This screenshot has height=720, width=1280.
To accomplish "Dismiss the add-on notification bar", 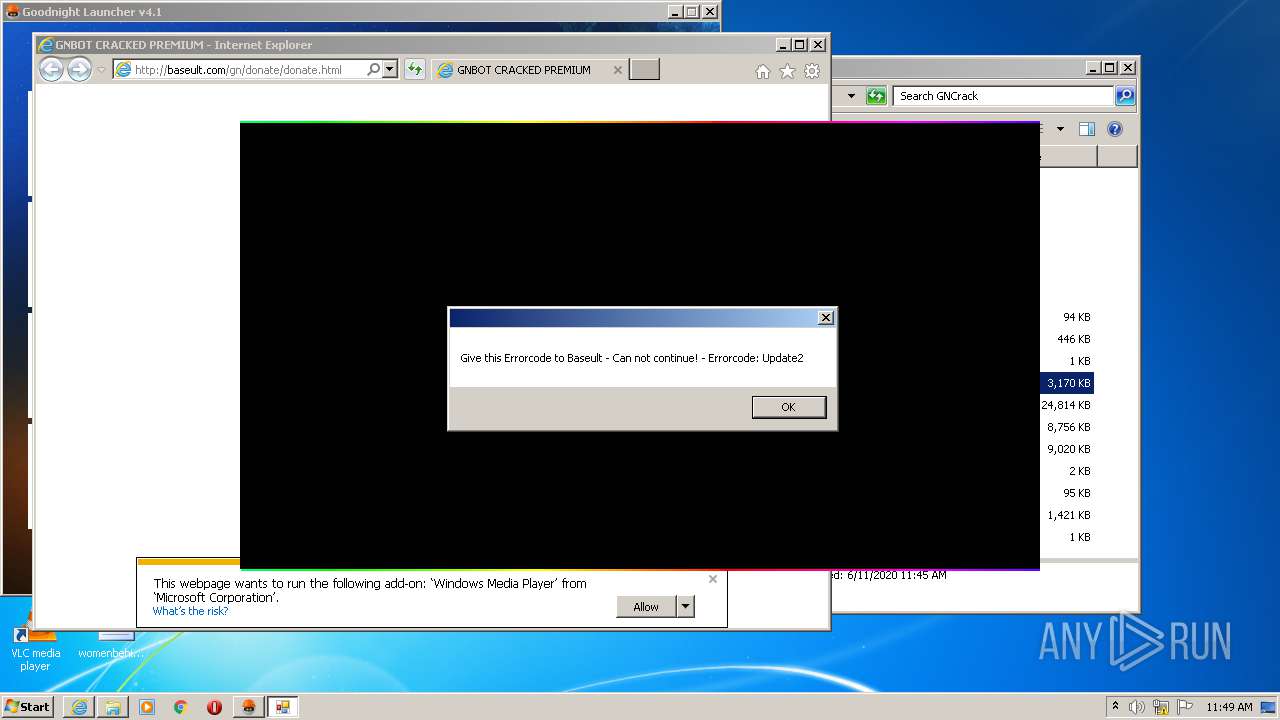I will (x=712, y=579).
